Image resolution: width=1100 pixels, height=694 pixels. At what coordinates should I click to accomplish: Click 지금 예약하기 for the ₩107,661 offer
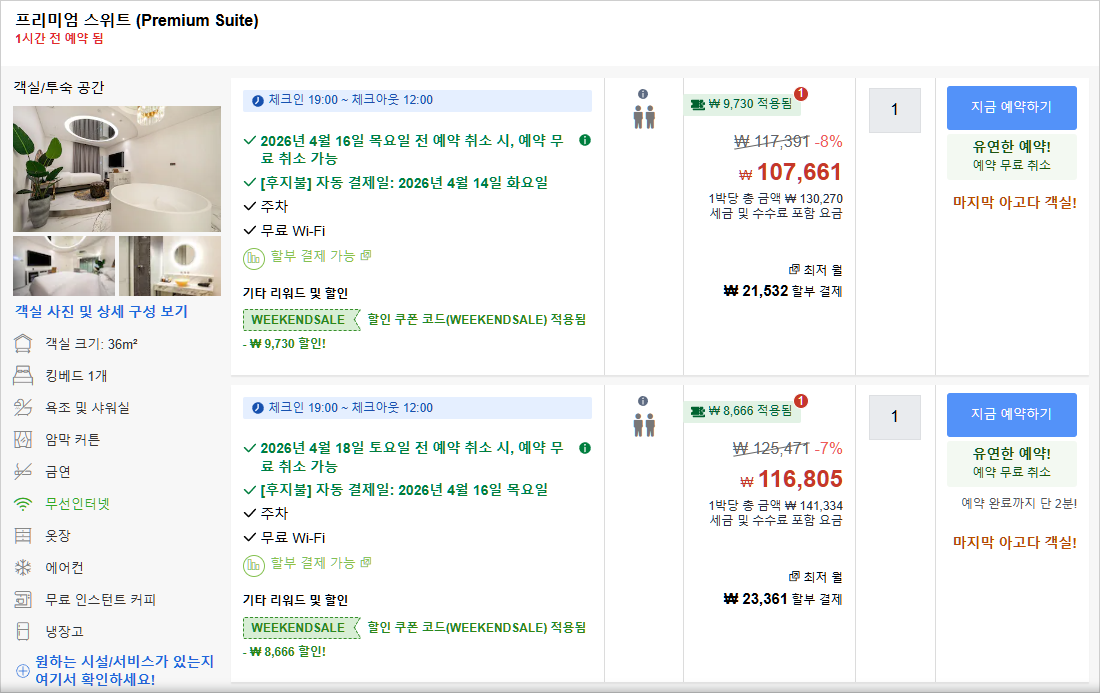(1011, 108)
